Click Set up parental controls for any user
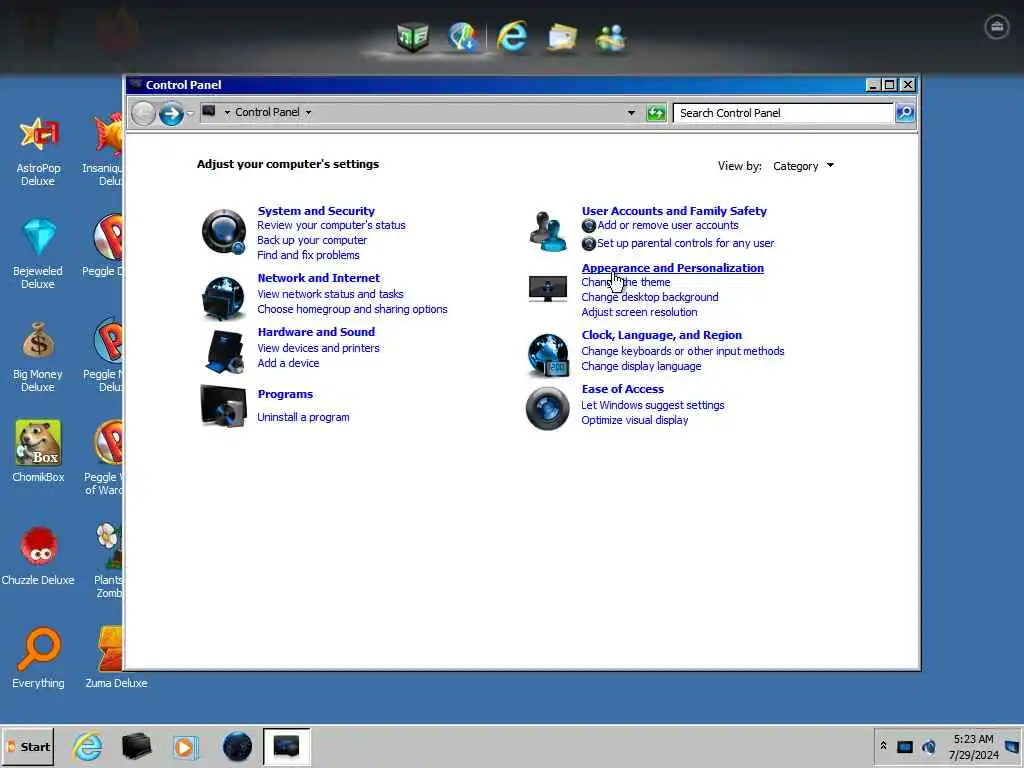 click(x=685, y=244)
